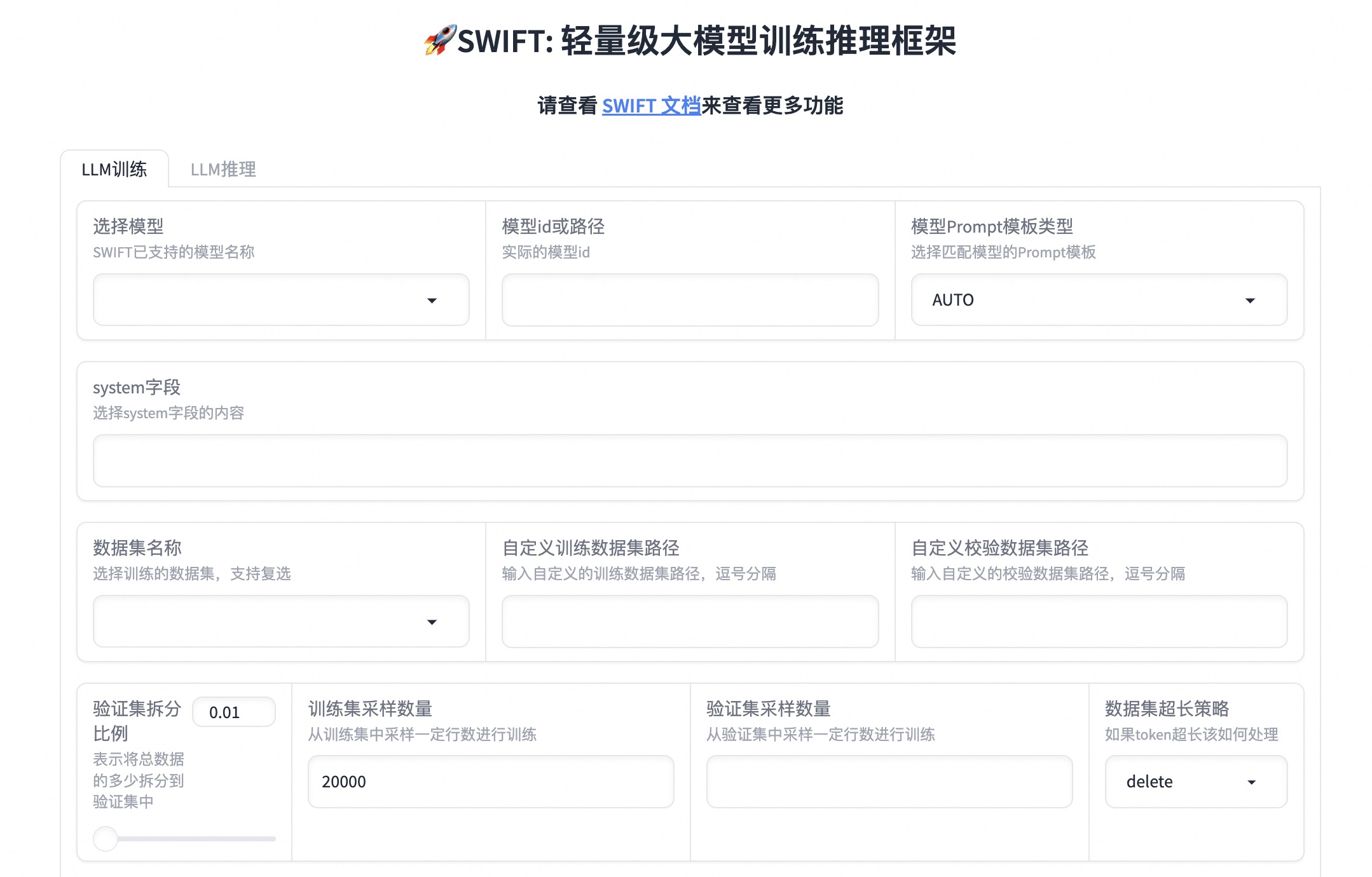Click the 验证集采样数量 empty input field

point(889,782)
